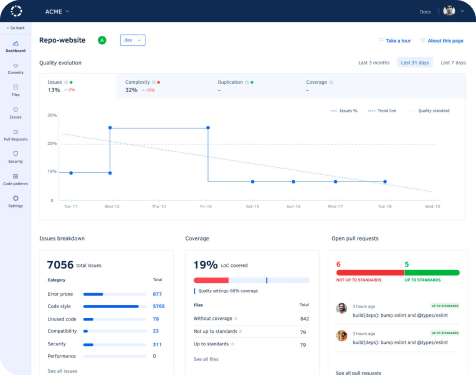The height and width of the screenshot is (375, 476).
Task: Open the Code patterns sidebar icon
Action: pyautogui.click(x=16, y=176)
